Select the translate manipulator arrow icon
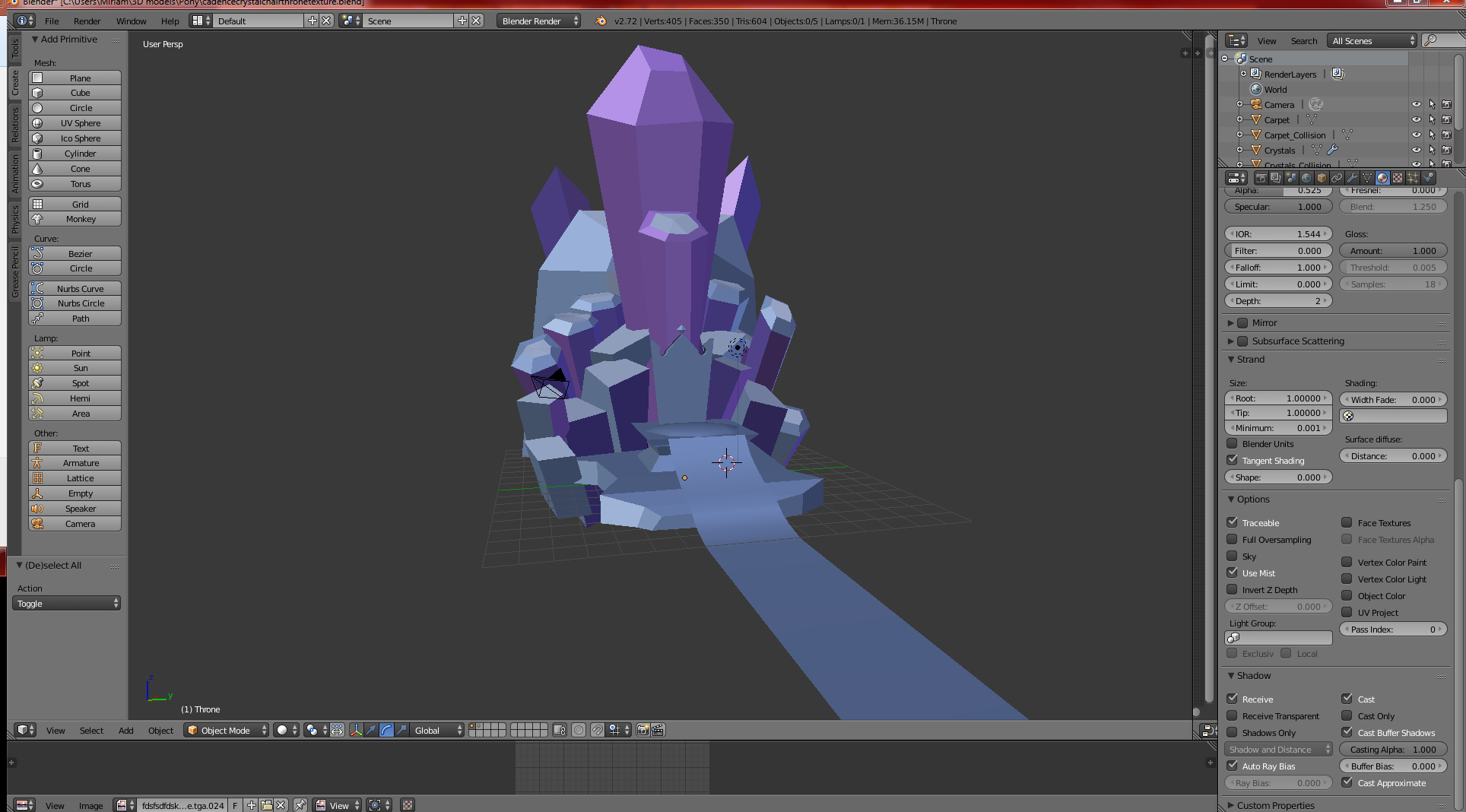Screen dimensions: 1466x812 pyautogui.click(x=371, y=730)
